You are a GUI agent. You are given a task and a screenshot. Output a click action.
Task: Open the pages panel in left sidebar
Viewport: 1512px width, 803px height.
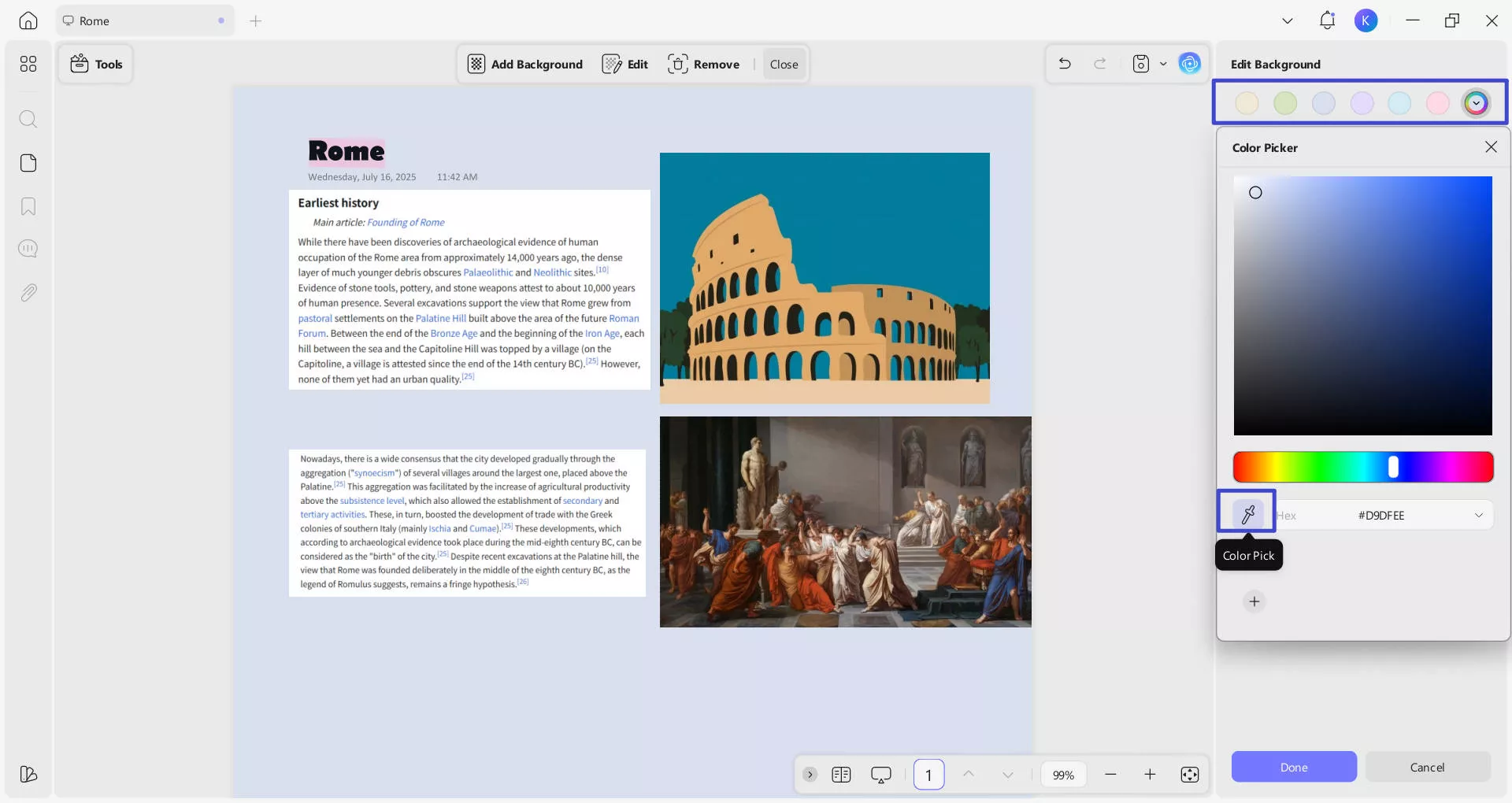28,163
